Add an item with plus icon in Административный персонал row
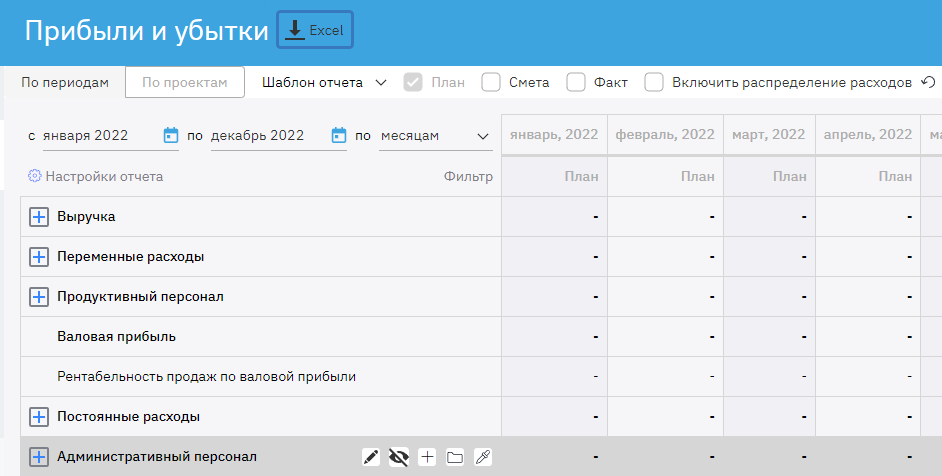Viewport: 942px width, 476px height. point(427,457)
